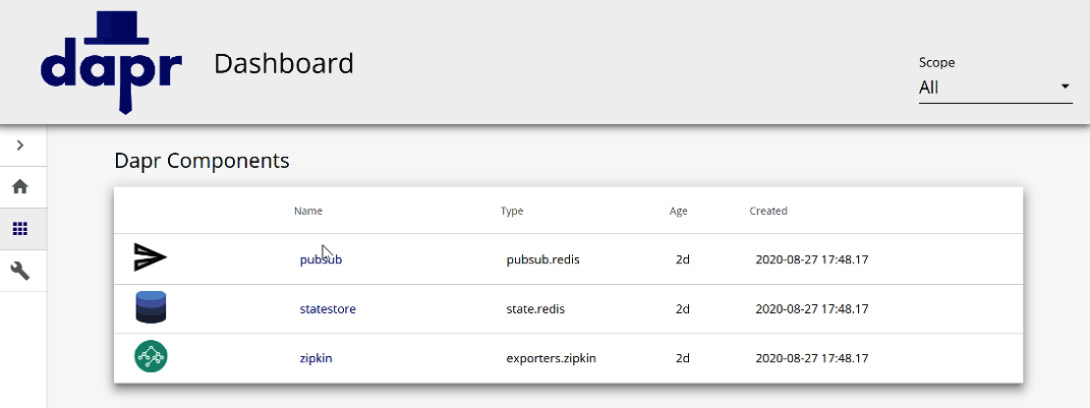1090x408 pixels.
Task: Expand the sidebar with chevron arrow
Action: pos(20,145)
